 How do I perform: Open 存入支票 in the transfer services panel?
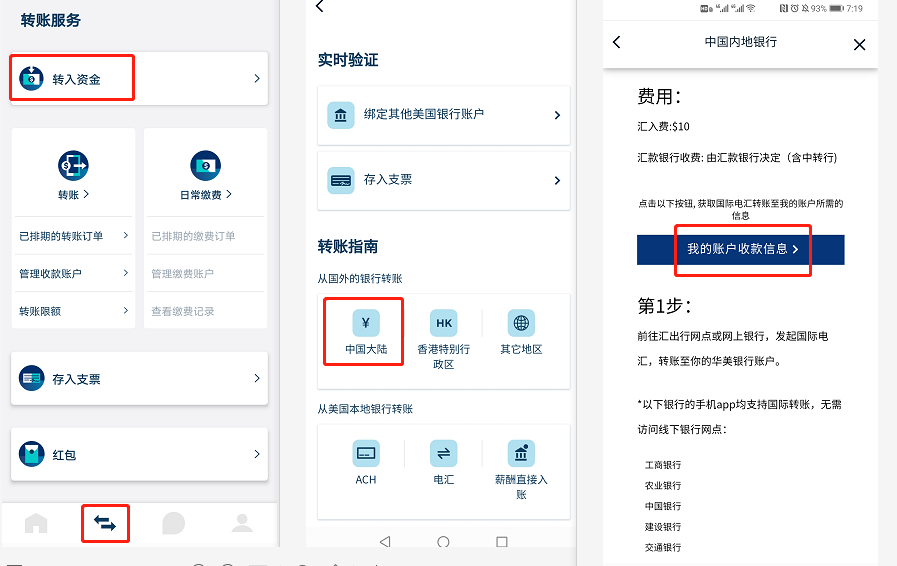pyautogui.click(x=139, y=378)
